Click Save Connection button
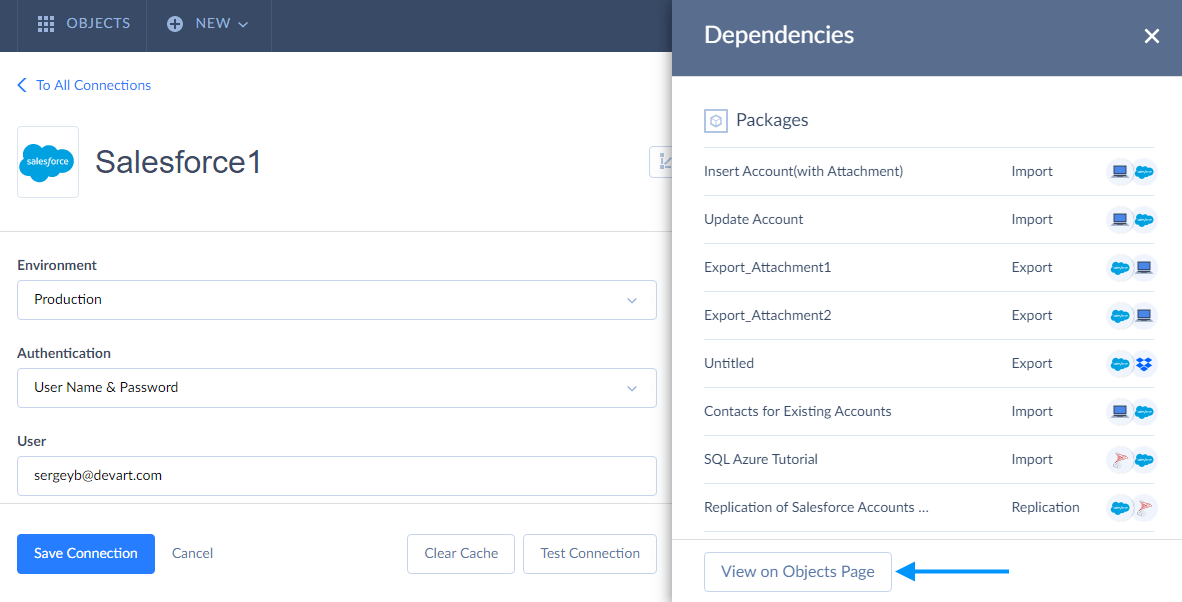Viewport: 1182px width, 602px height. coord(86,554)
